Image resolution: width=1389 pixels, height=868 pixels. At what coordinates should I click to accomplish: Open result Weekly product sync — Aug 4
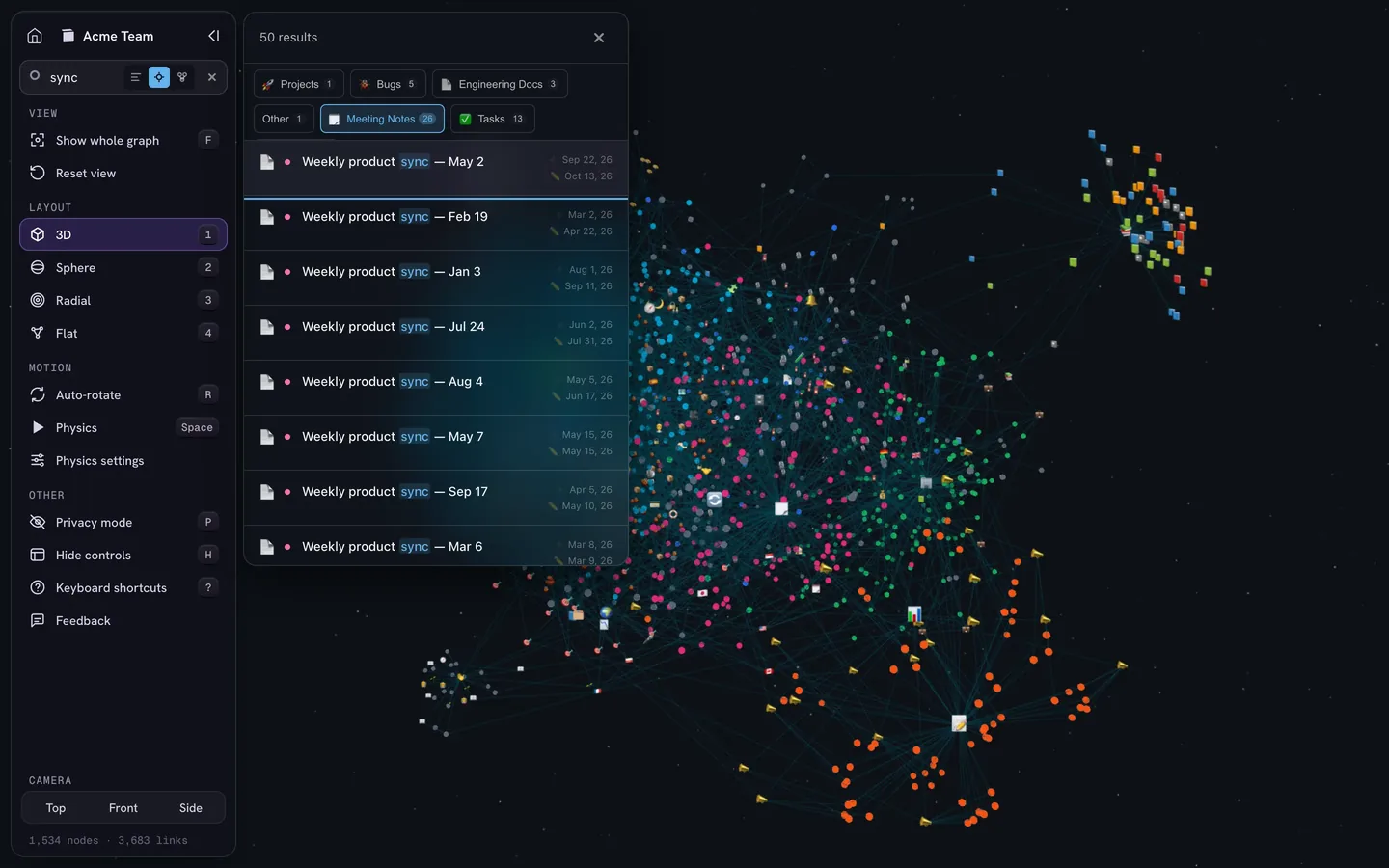click(436, 389)
